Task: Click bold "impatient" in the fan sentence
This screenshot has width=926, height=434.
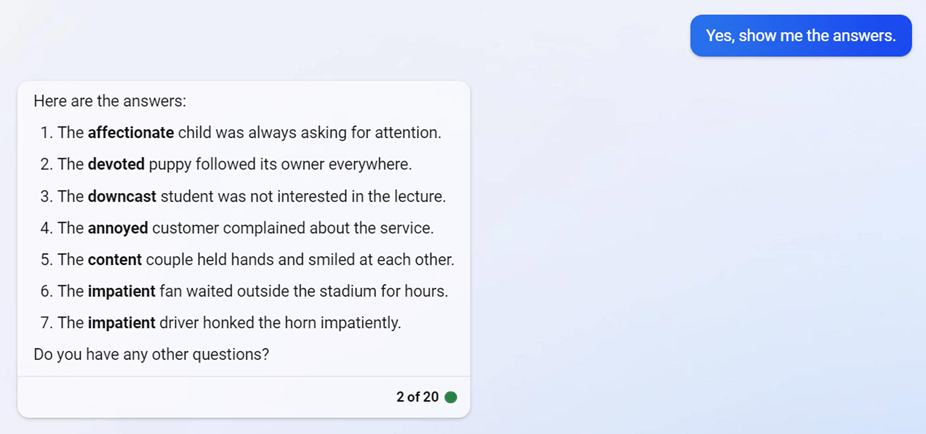Action: coord(122,291)
